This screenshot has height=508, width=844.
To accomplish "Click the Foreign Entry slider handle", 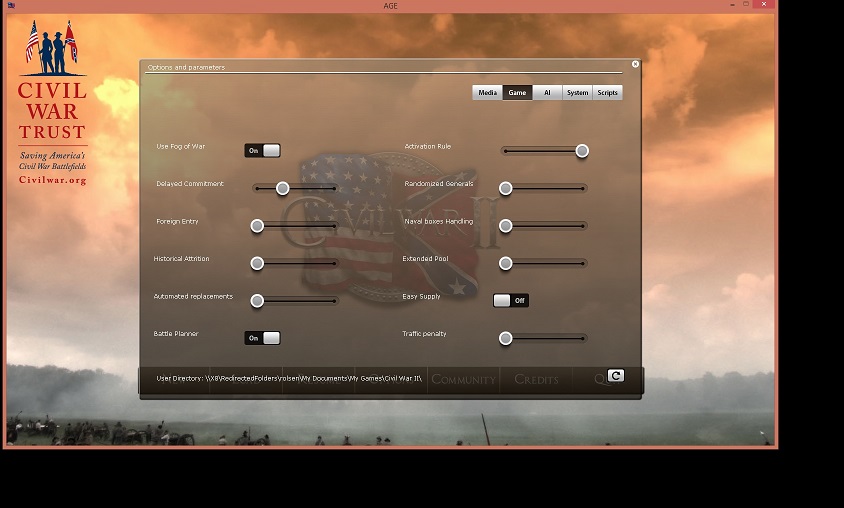I will tap(257, 226).
